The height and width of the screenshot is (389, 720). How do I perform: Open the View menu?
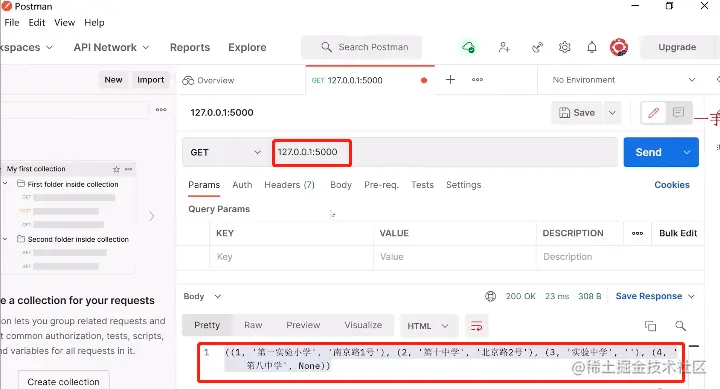(64, 23)
